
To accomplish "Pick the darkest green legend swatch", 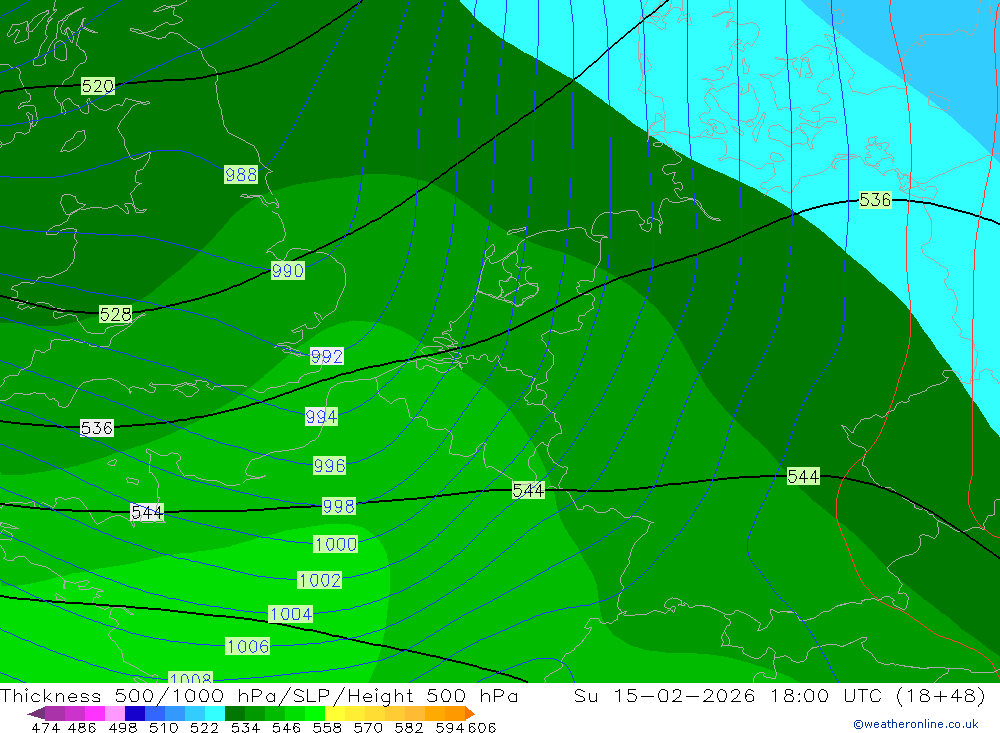I will (235, 713).
